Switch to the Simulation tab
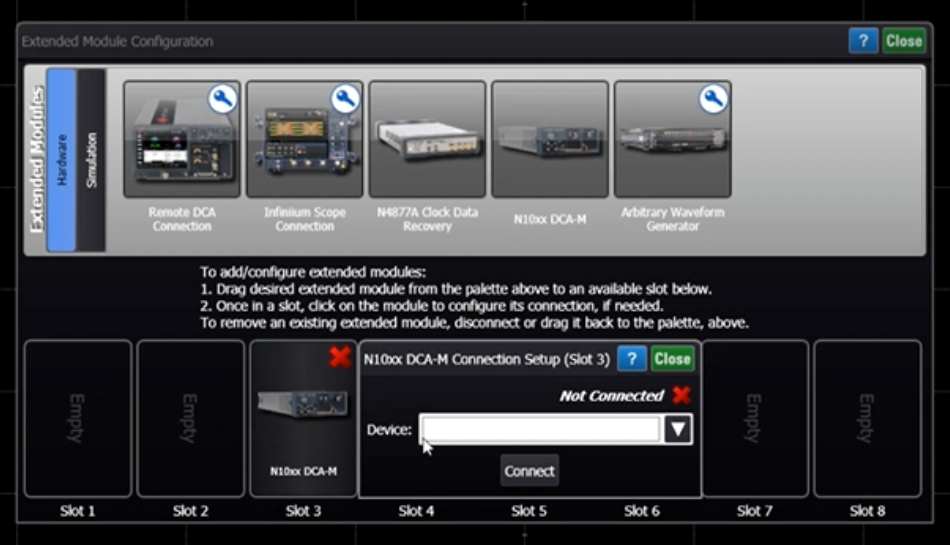This screenshot has width=950, height=545. click(x=91, y=160)
